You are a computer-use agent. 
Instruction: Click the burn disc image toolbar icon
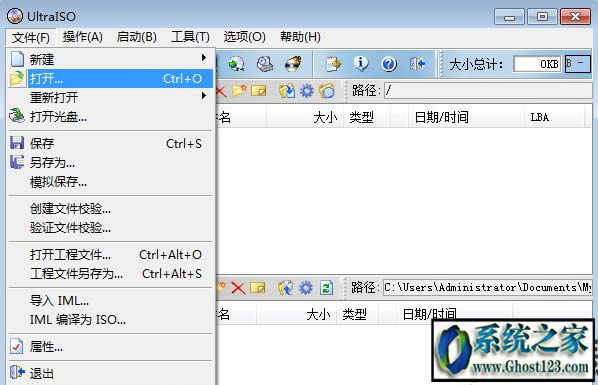click(293, 64)
